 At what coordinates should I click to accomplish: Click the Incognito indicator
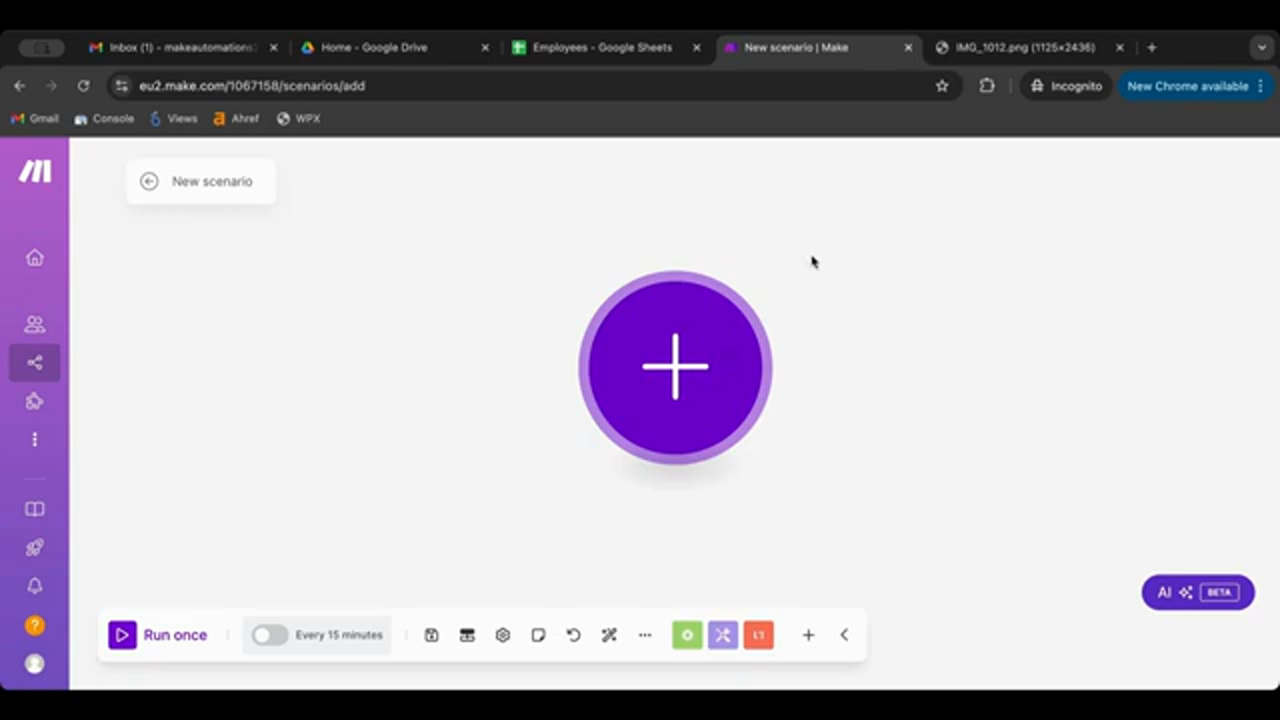tap(1066, 86)
